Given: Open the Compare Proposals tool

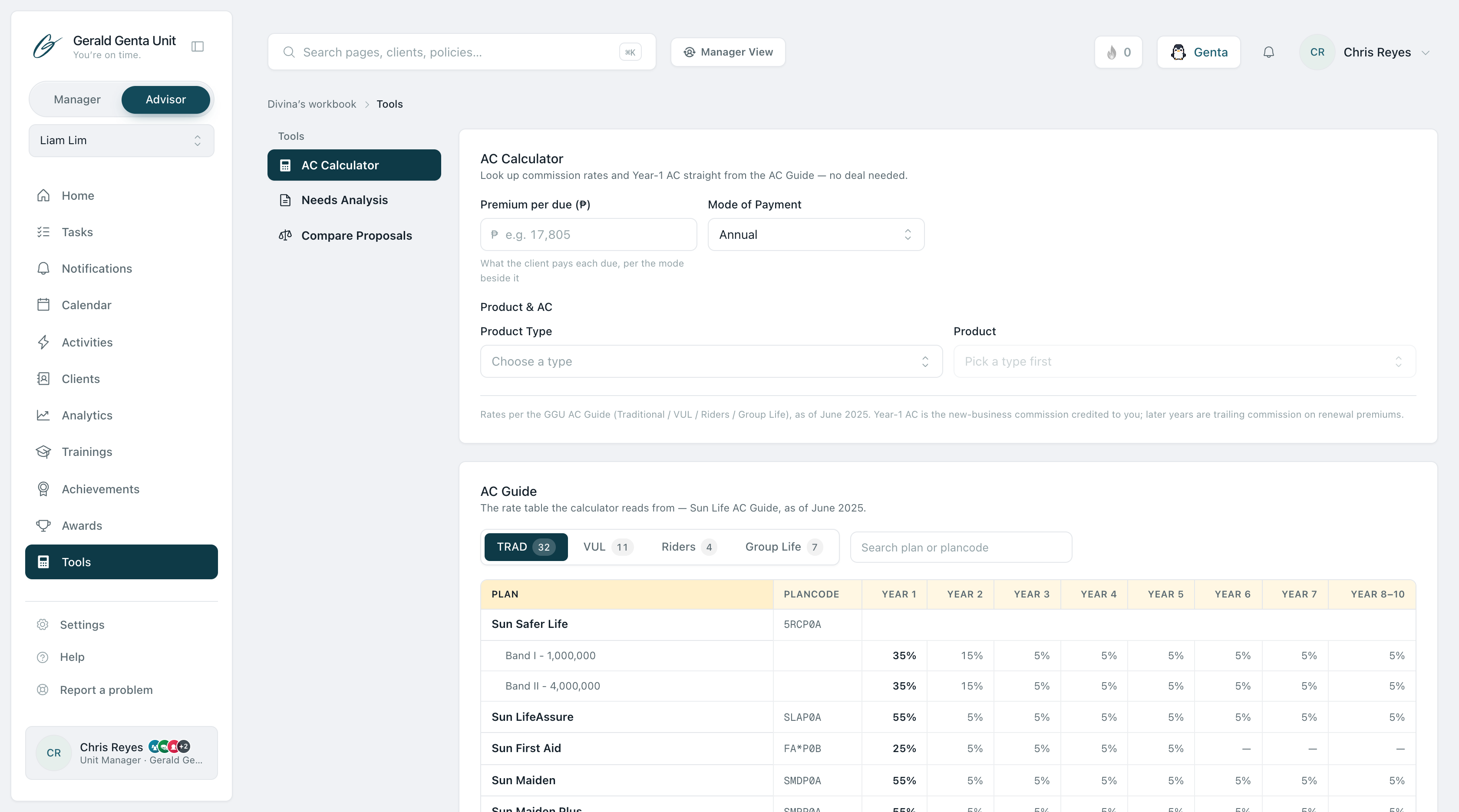Looking at the screenshot, I should click(354, 235).
